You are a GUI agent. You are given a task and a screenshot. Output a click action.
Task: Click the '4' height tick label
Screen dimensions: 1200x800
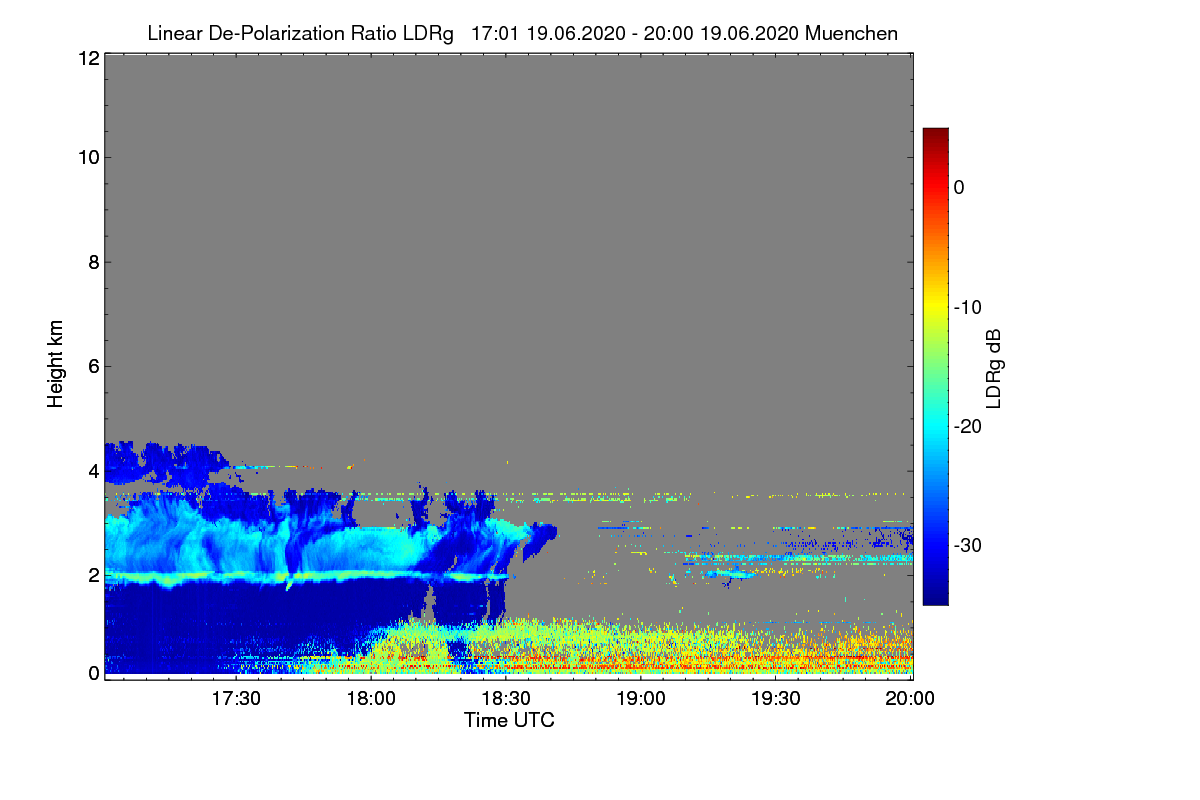coord(93,471)
